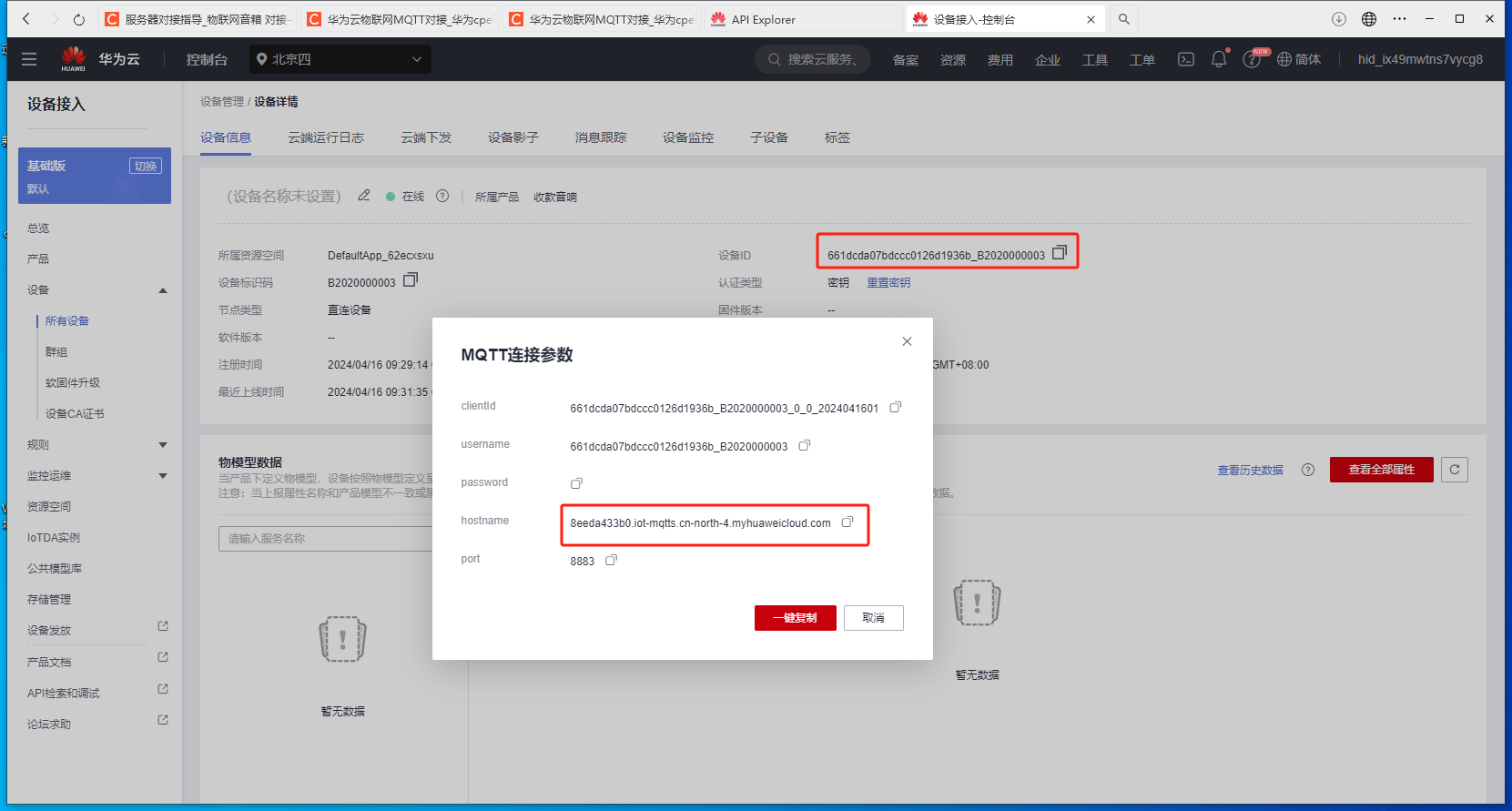Expand the 规则 sidebar section

tap(163, 445)
